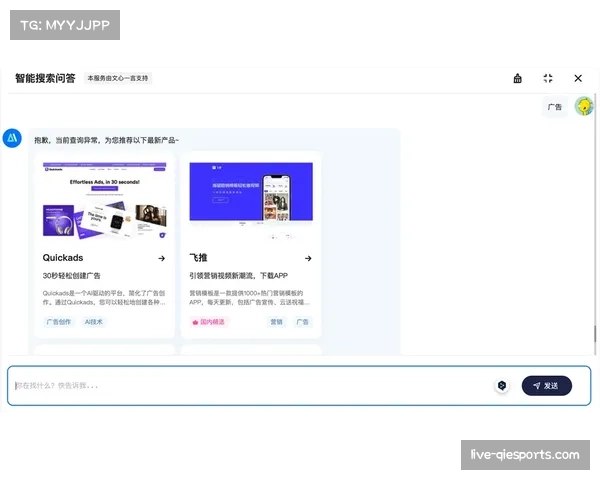Select the 营销 tag
Image resolution: width=600 pixels, height=480 pixels.
[x=276, y=322]
